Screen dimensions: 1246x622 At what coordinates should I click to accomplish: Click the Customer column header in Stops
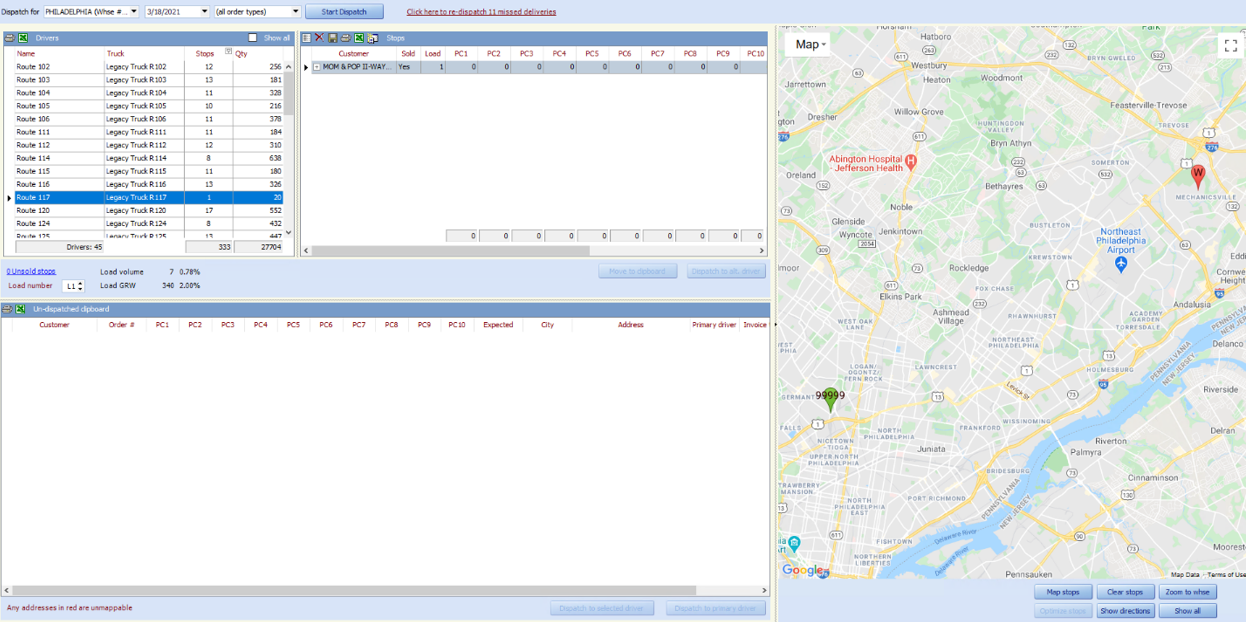tap(354, 53)
